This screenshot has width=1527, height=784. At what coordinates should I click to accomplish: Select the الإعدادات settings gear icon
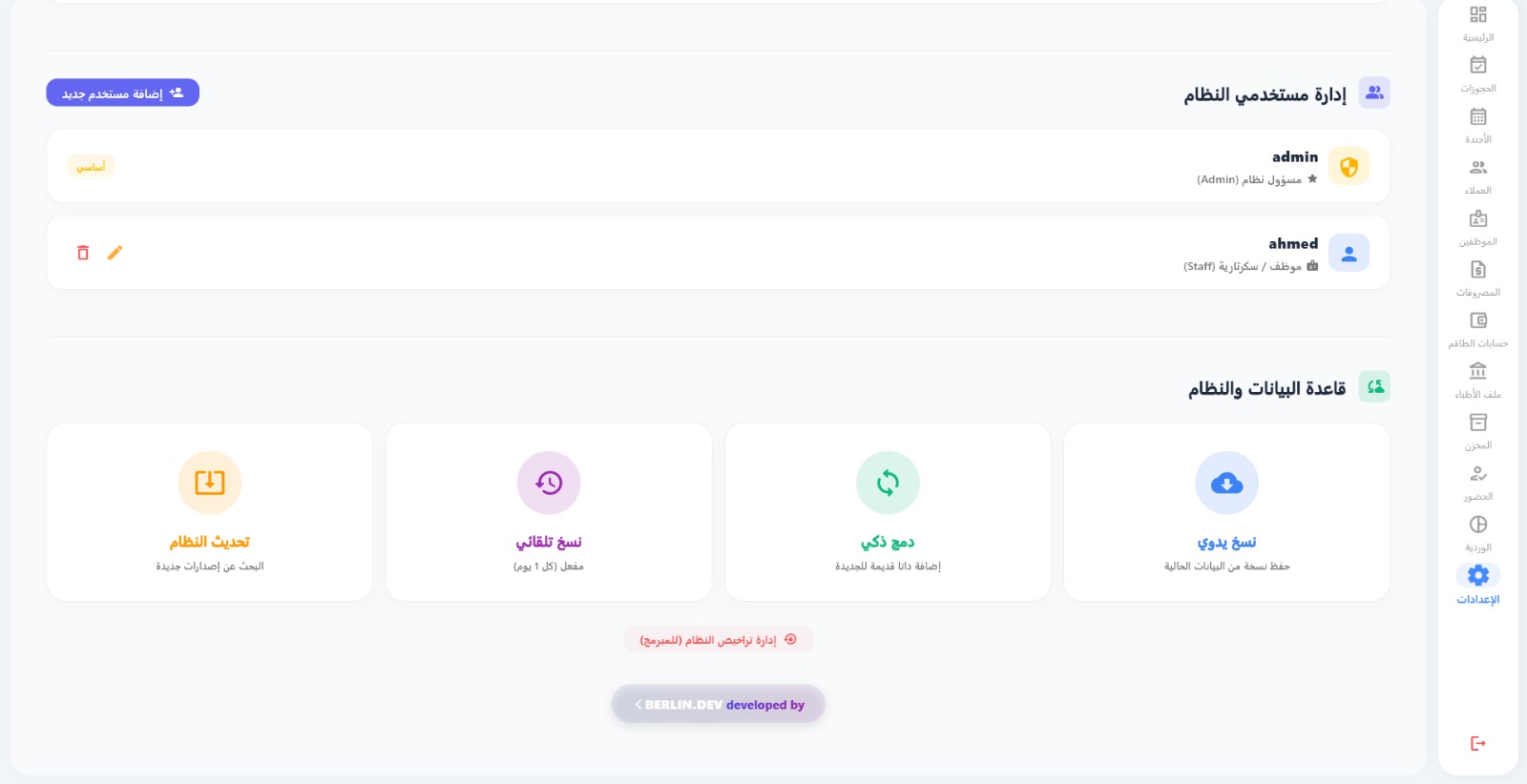point(1478,575)
